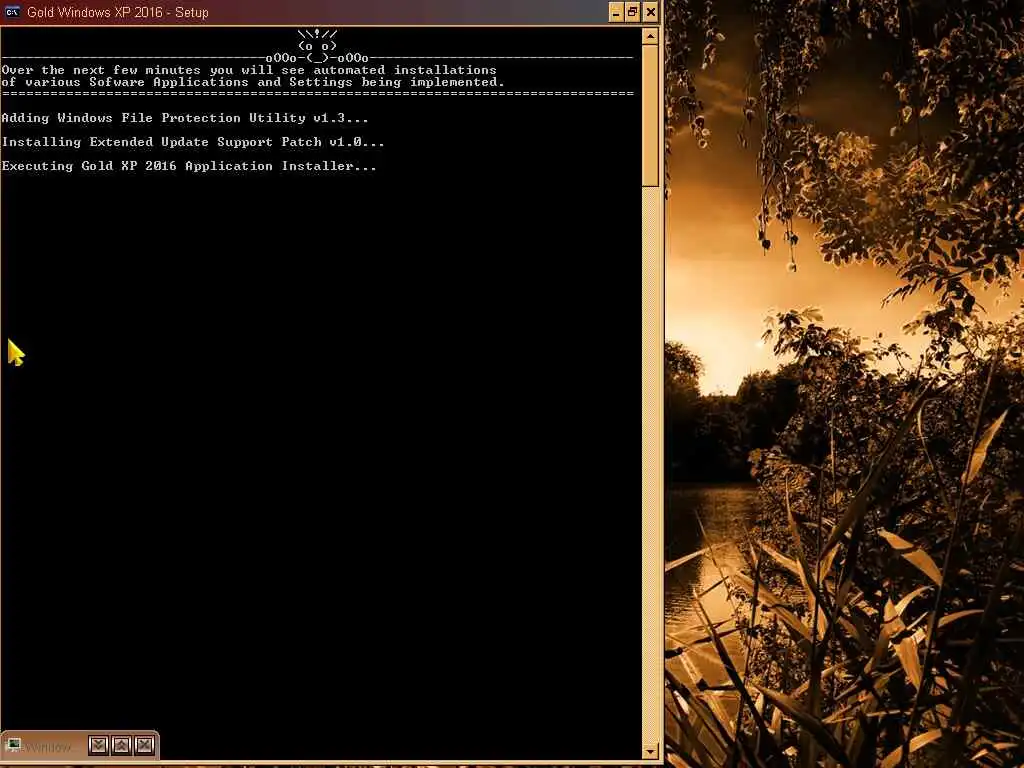Click the 'Installing Extended Update Support Patch v1.0...' line
The image size is (1024, 768).
click(193, 142)
